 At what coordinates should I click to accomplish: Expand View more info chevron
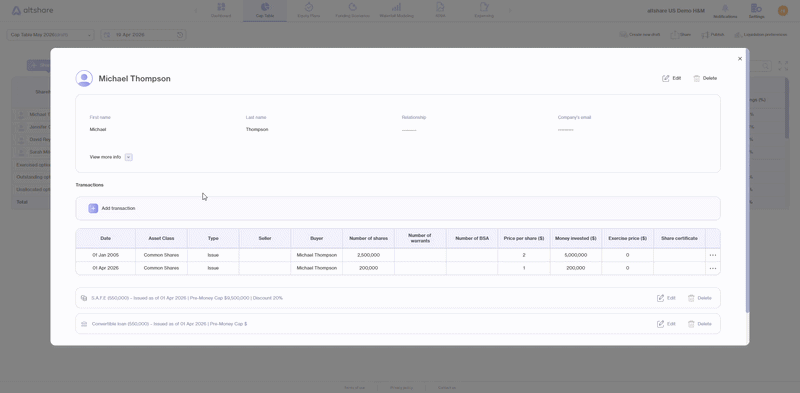point(129,157)
